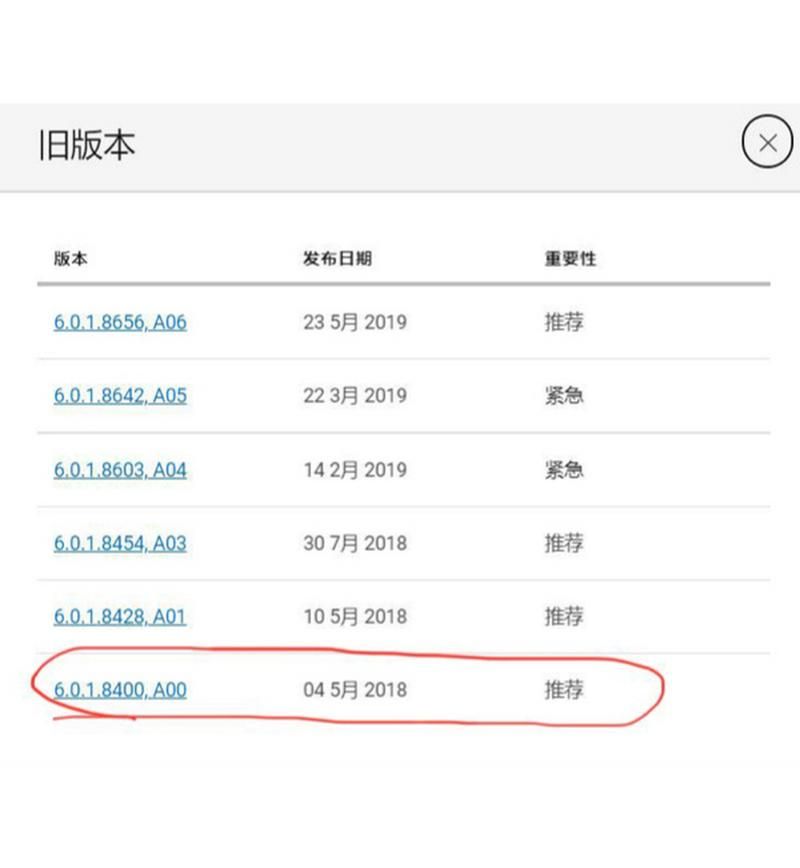Close the 旧版本 dialog with the X icon

click(x=767, y=143)
